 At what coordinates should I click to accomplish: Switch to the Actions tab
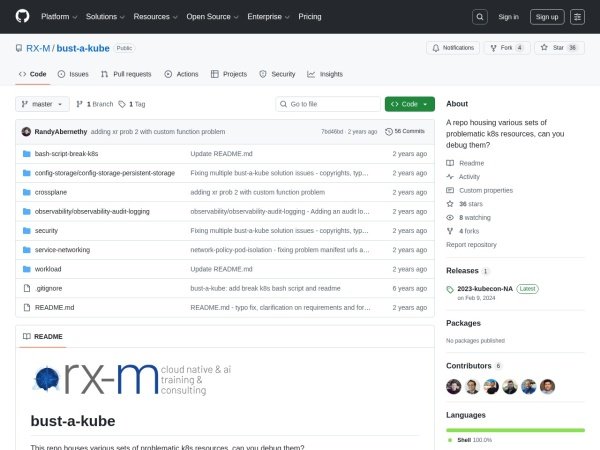181,74
